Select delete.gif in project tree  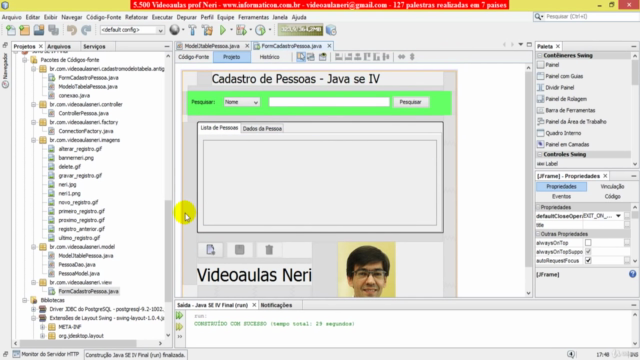tap(69, 167)
